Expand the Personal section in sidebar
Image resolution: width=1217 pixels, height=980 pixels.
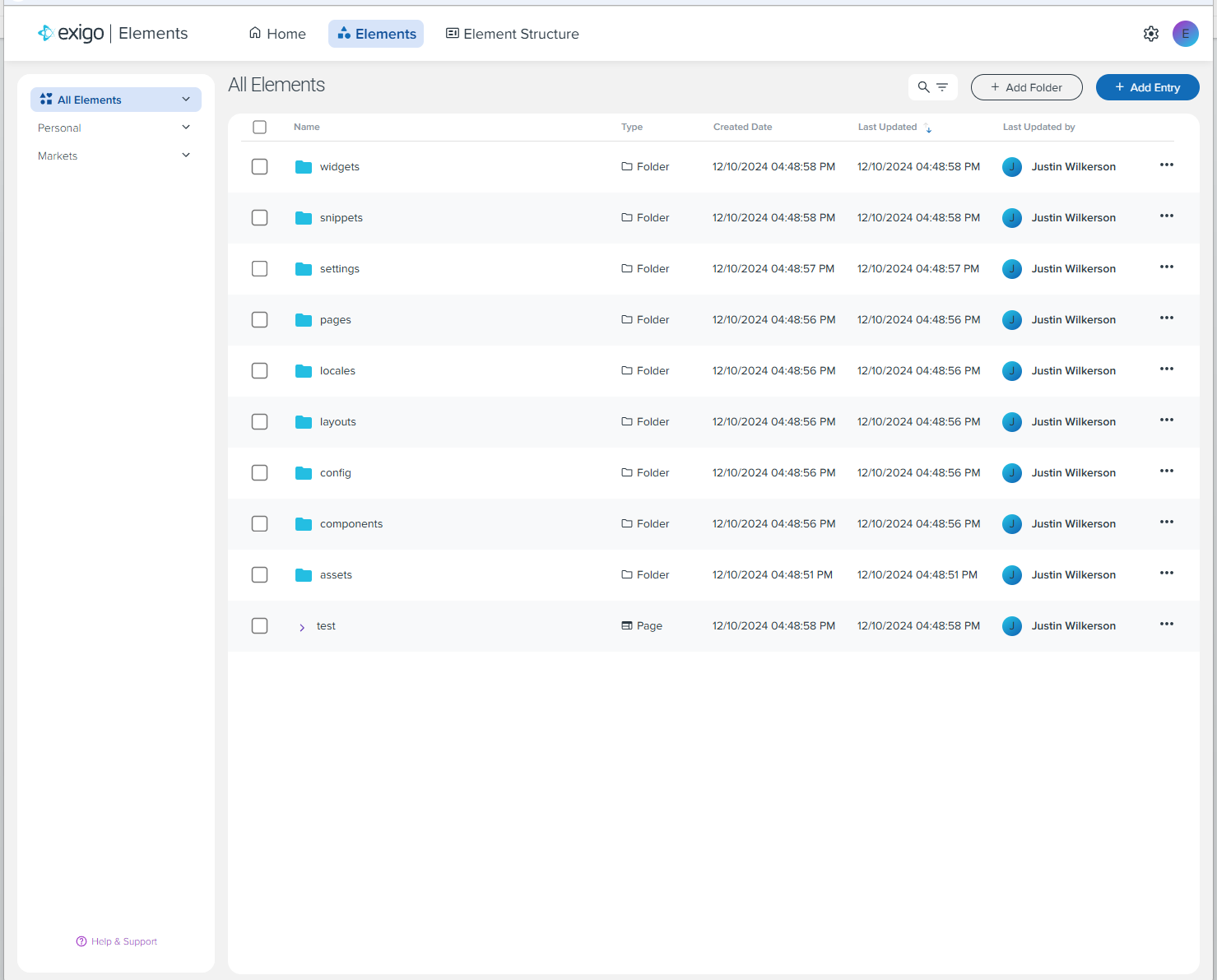(186, 128)
